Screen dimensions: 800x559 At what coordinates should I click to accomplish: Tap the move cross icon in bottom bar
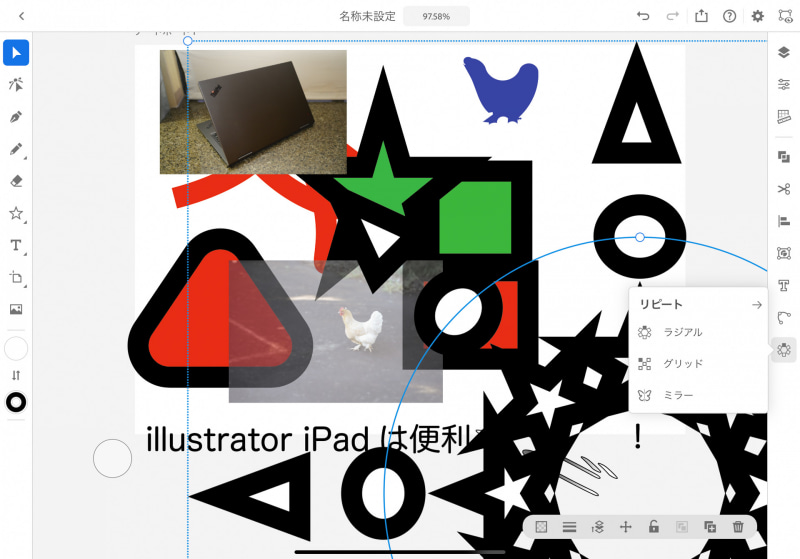(626, 527)
